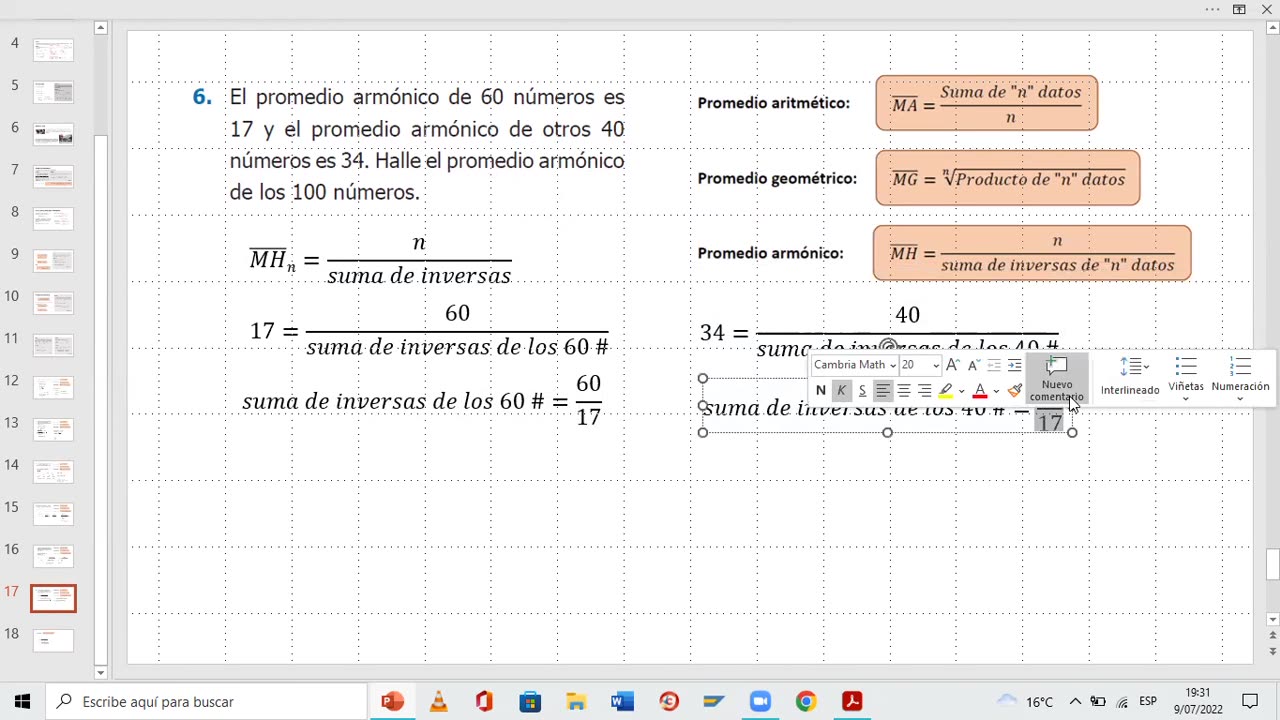The width and height of the screenshot is (1280, 720).
Task: Select slide 15 thumbnail
Action: click(x=54, y=514)
